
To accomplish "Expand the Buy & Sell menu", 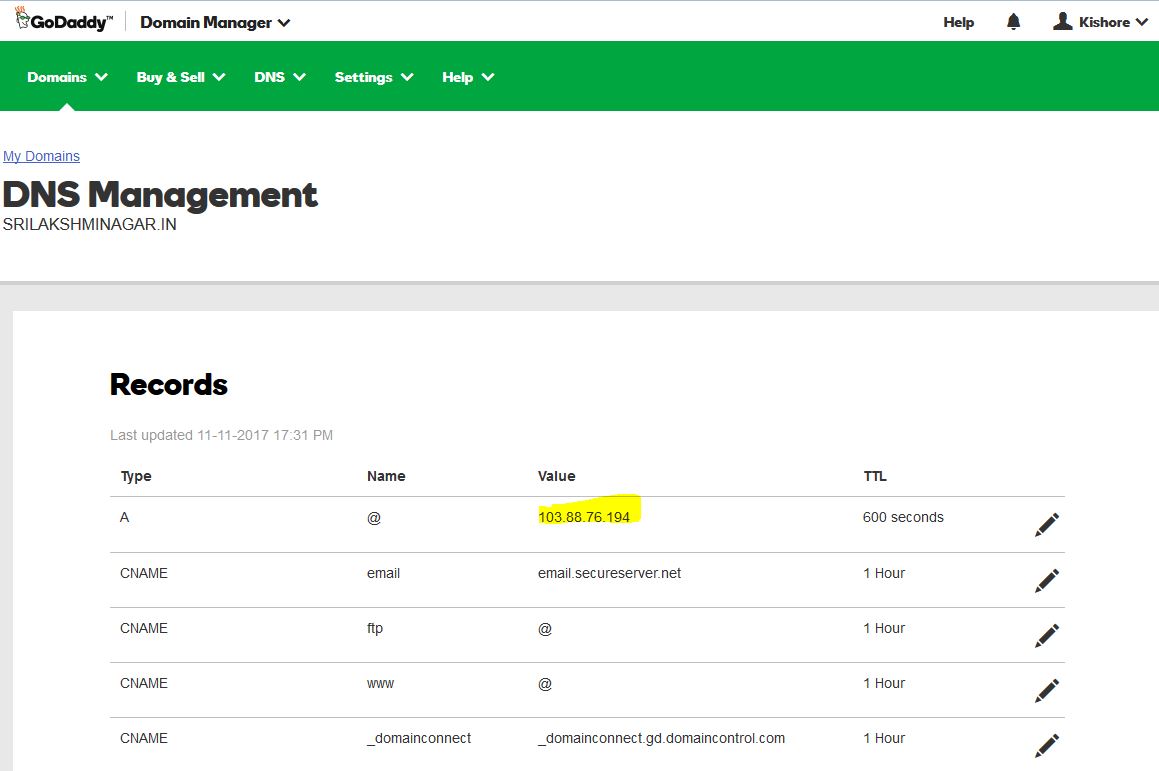I will pyautogui.click(x=180, y=77).
